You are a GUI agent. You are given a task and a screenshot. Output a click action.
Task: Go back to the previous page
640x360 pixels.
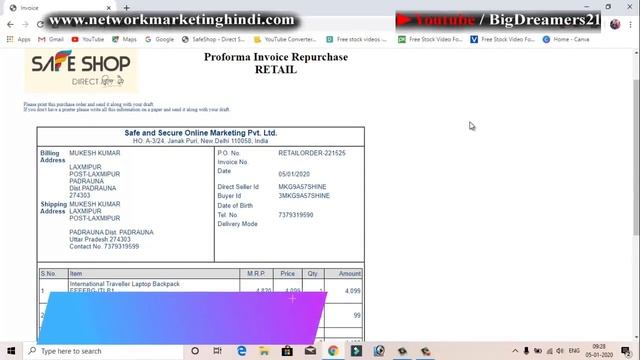(10, 24)
